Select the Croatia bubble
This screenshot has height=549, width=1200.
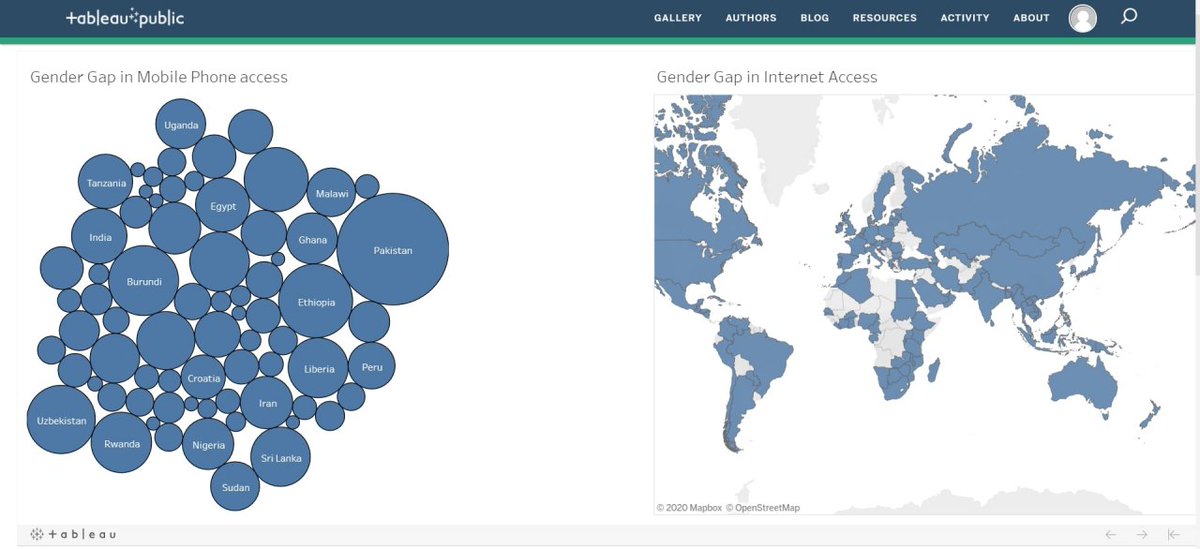coord(203,378)
